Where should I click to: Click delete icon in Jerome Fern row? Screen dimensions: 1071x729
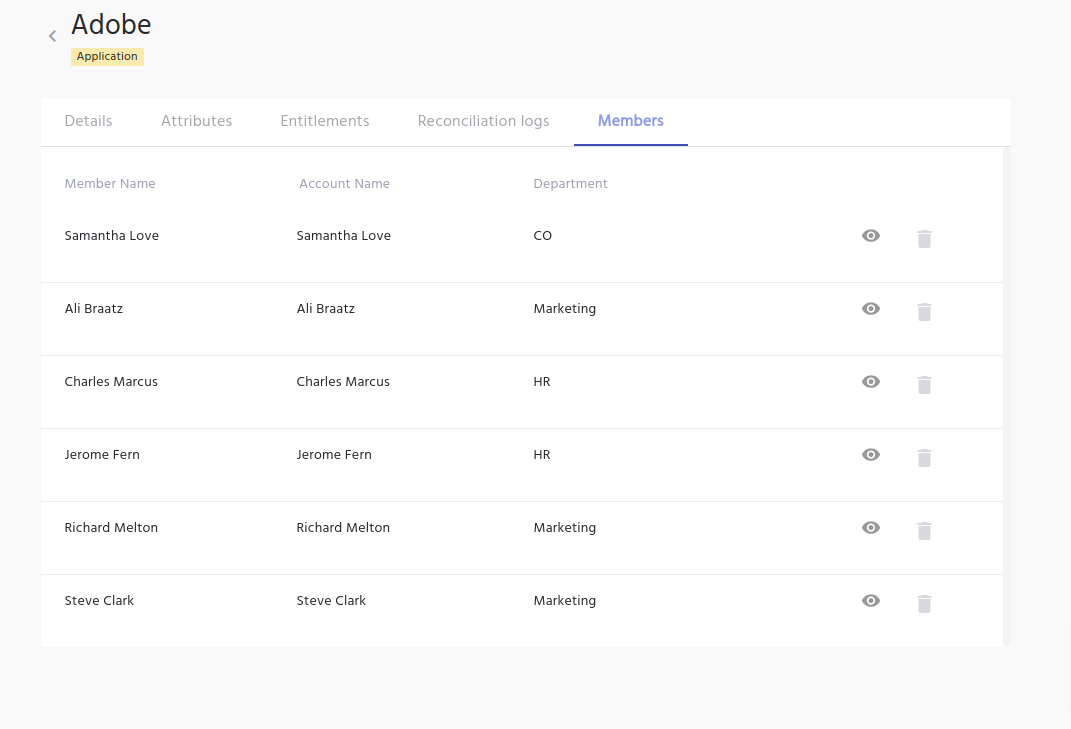pyautogui.click(x=924, y=457)
